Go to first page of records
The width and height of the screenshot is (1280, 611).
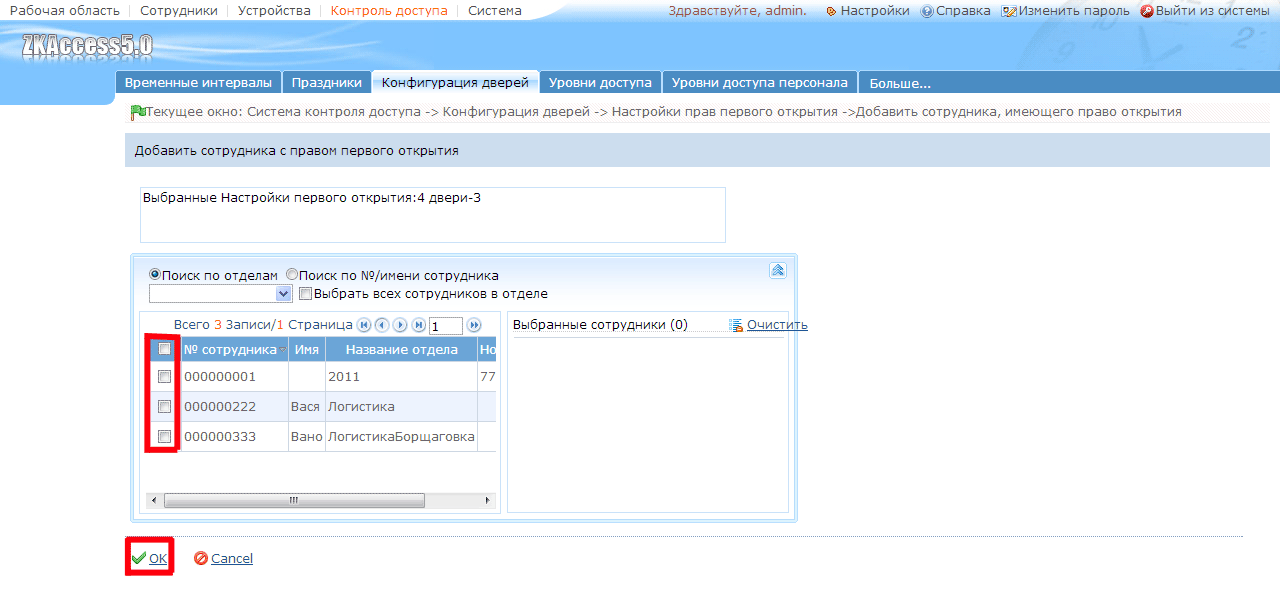[x=364, y=325]
